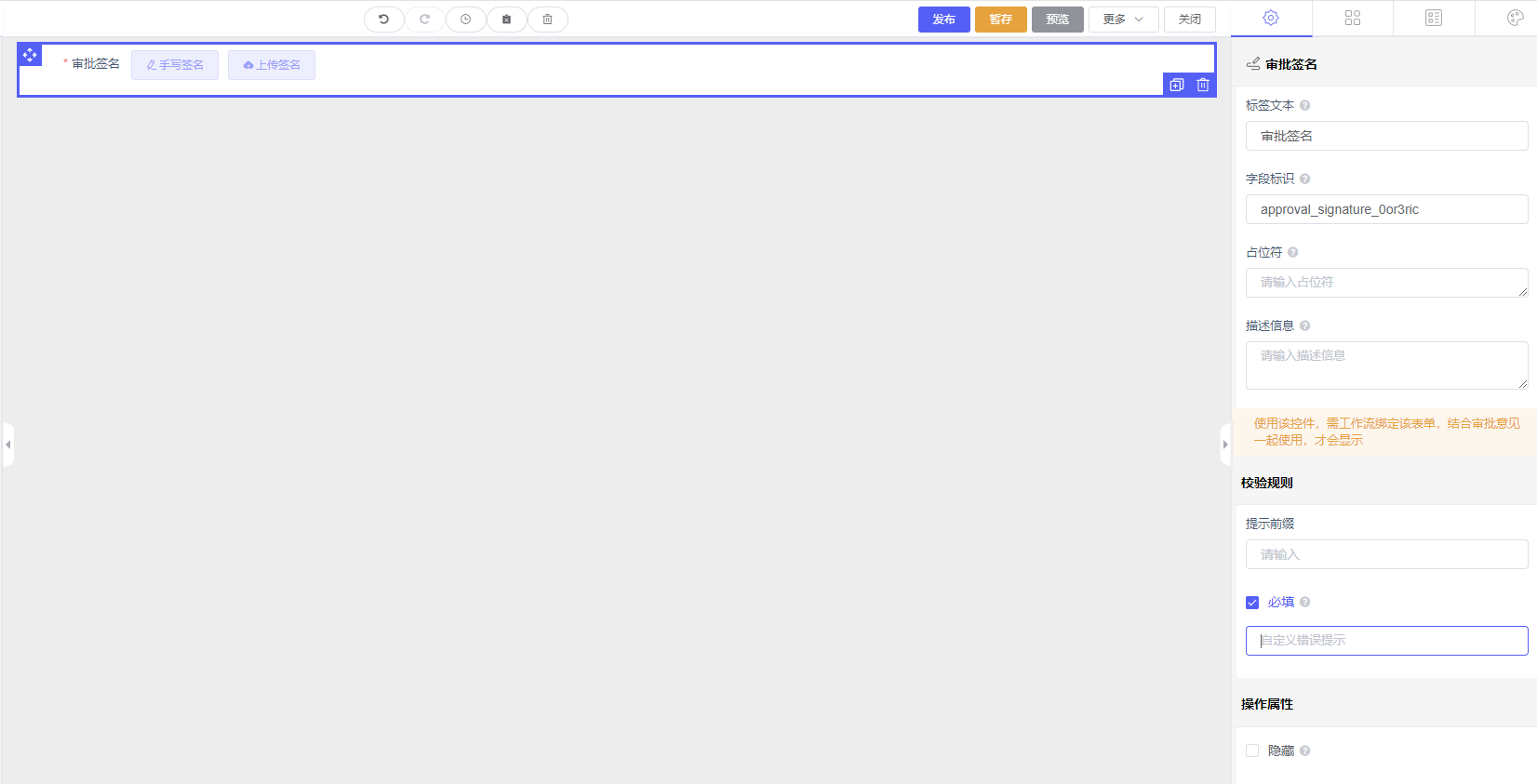Screen dimensions: 1537x784
Task: Click the 发布 publish button
Action: 943,20
